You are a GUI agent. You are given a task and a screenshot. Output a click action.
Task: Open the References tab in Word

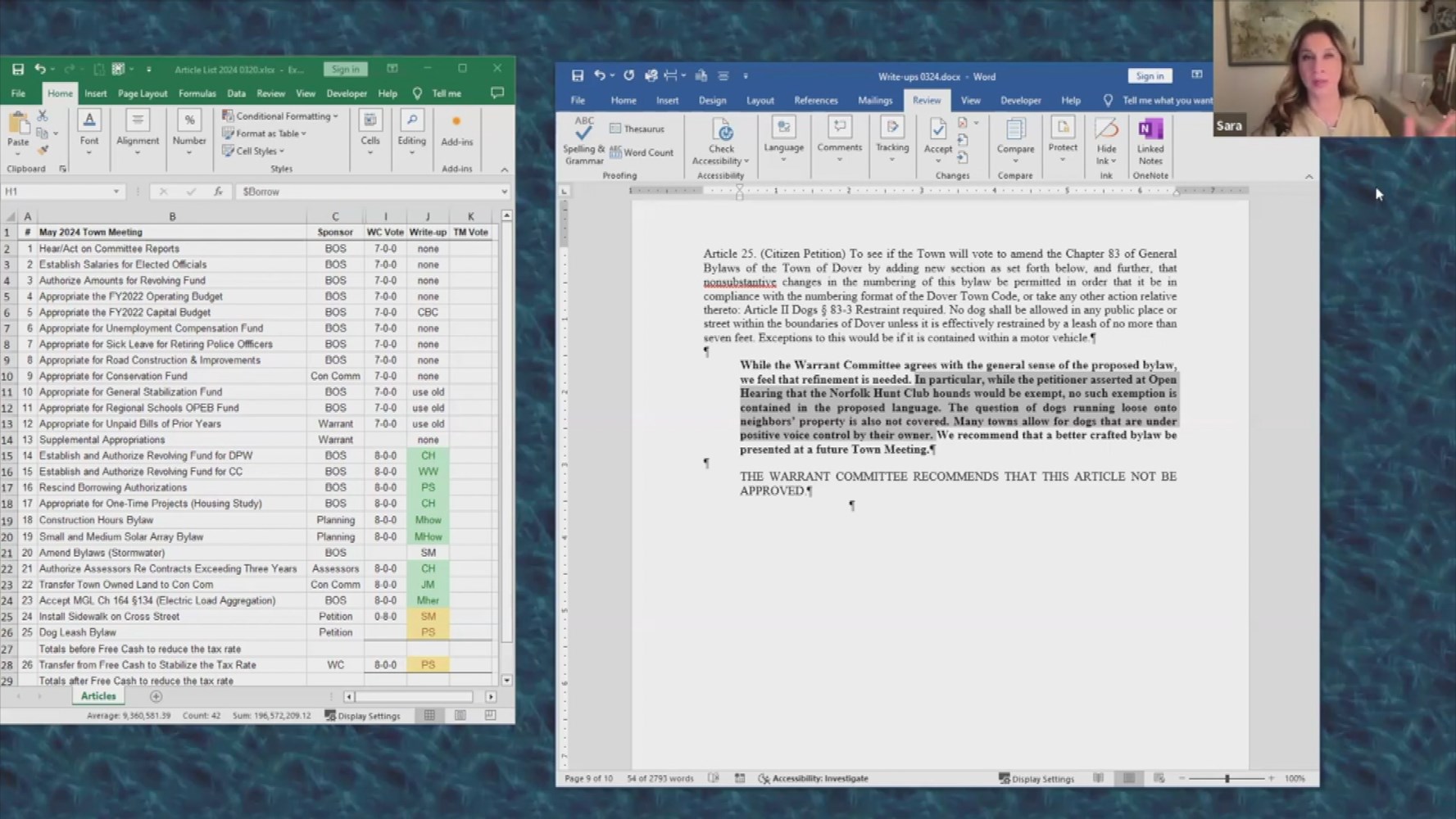(815, 100)
